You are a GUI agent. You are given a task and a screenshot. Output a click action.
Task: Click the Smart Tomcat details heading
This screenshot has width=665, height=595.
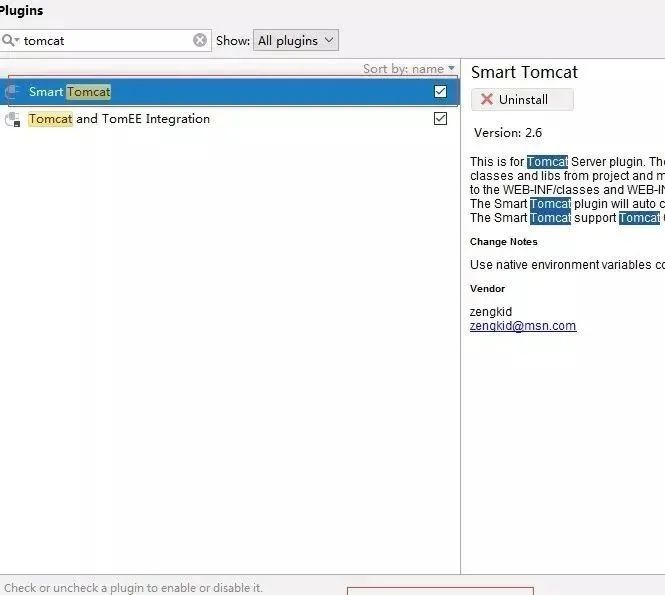(524, 72)
